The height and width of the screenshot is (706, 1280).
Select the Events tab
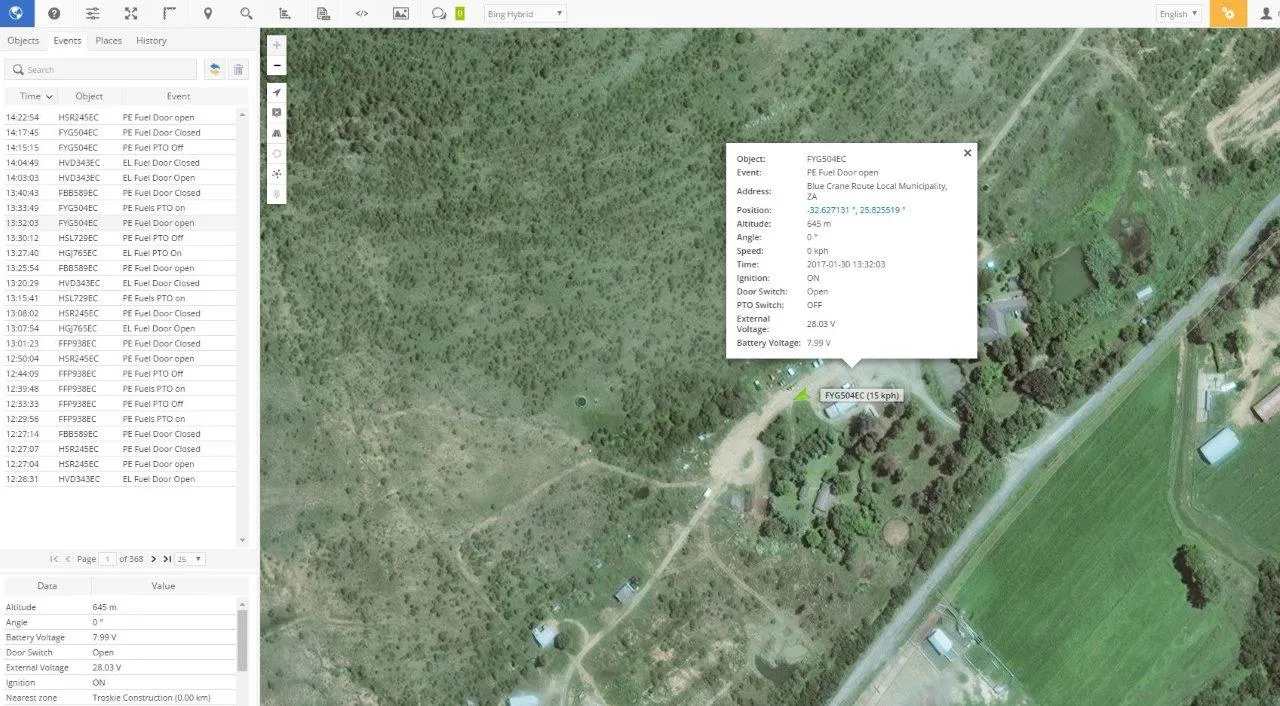[x=68, y=41]
